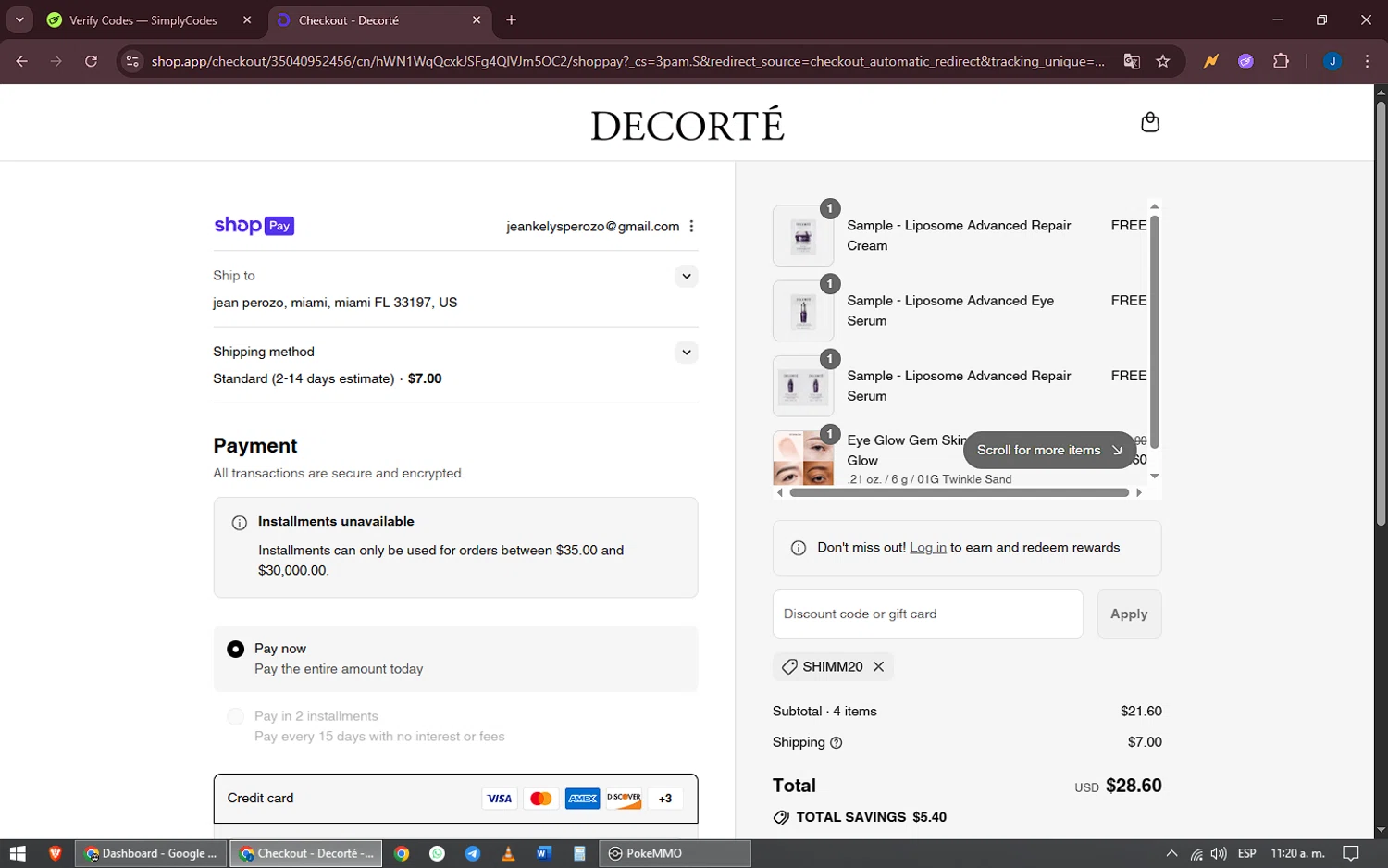Click the Installments unavailable info icon
The image size is (1388, 868).
click(239, 523)
